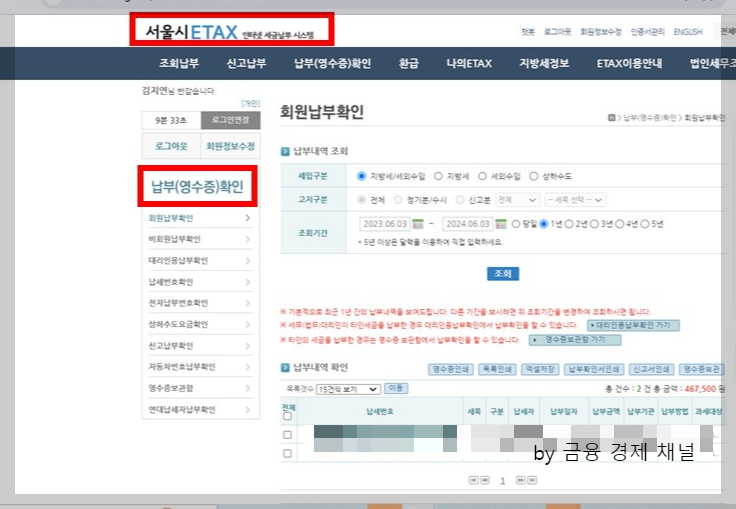Click the 대리인용납부확인 가기 button
The height and width of the screenshot is (509, 736).
tap(633, 325)
